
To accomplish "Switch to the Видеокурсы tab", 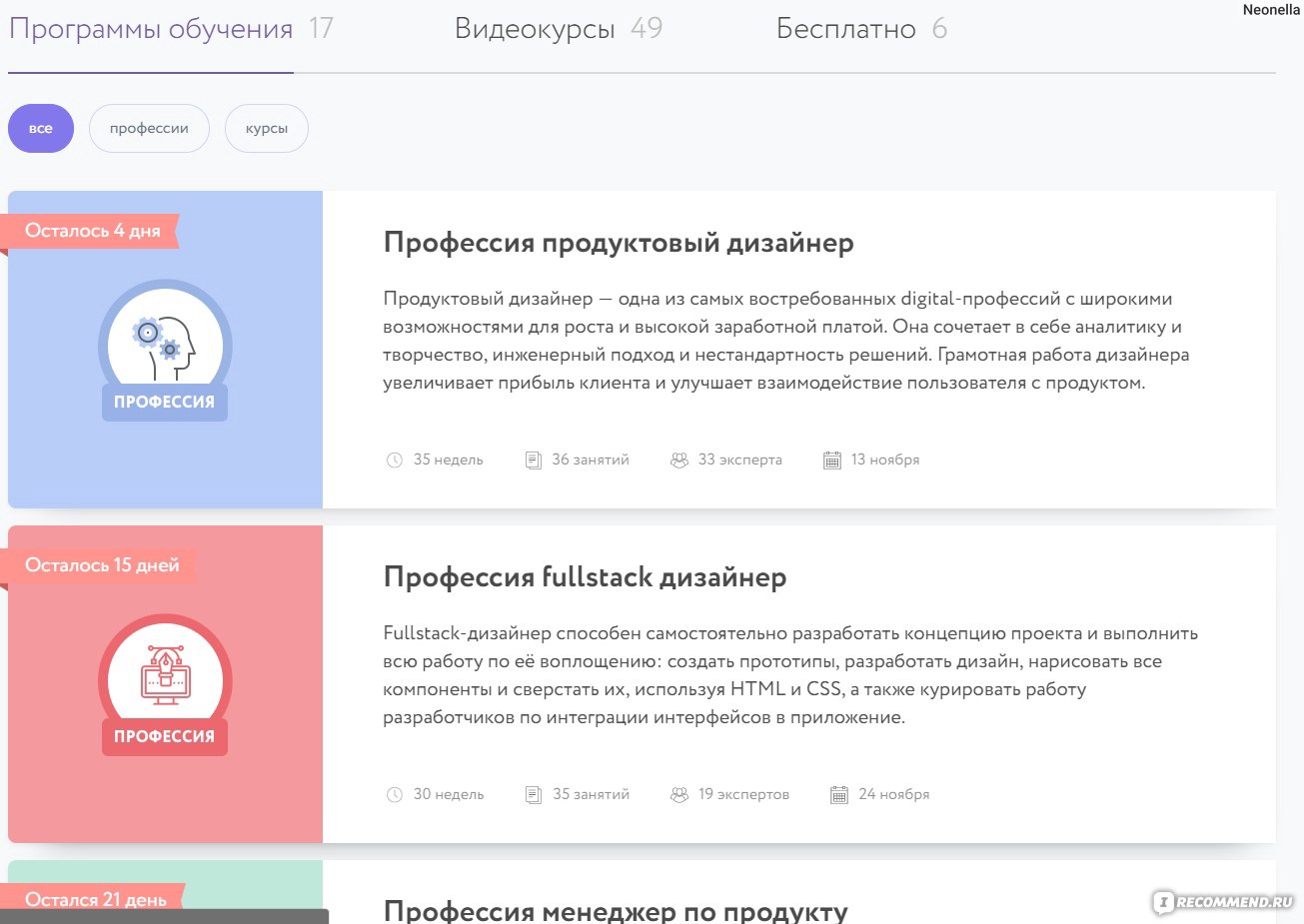I will 535,29.
